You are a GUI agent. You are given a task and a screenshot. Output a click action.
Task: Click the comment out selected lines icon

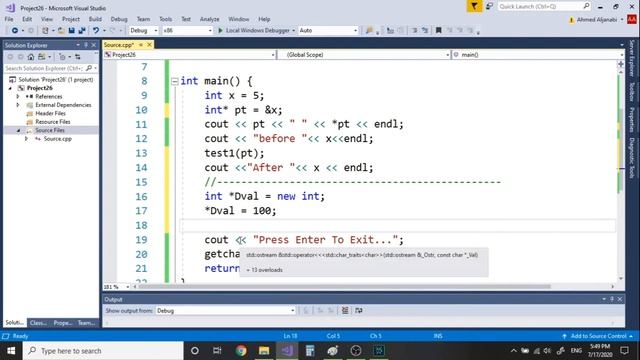click(414, 31)
